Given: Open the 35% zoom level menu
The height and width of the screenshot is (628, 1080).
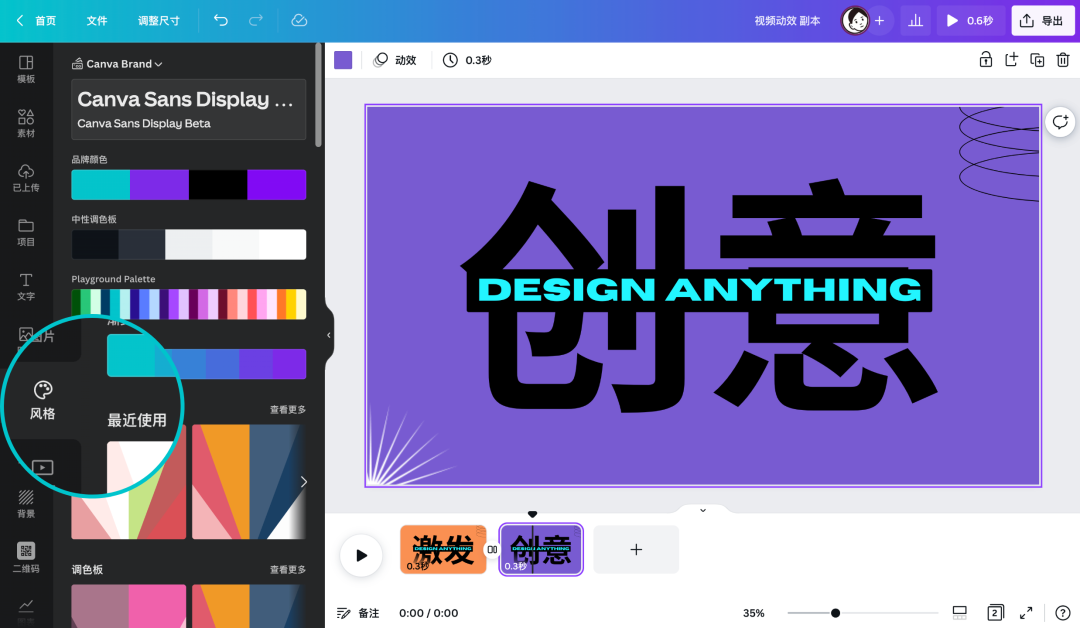Looking at the screenshot, I should (x=754, y=613).
